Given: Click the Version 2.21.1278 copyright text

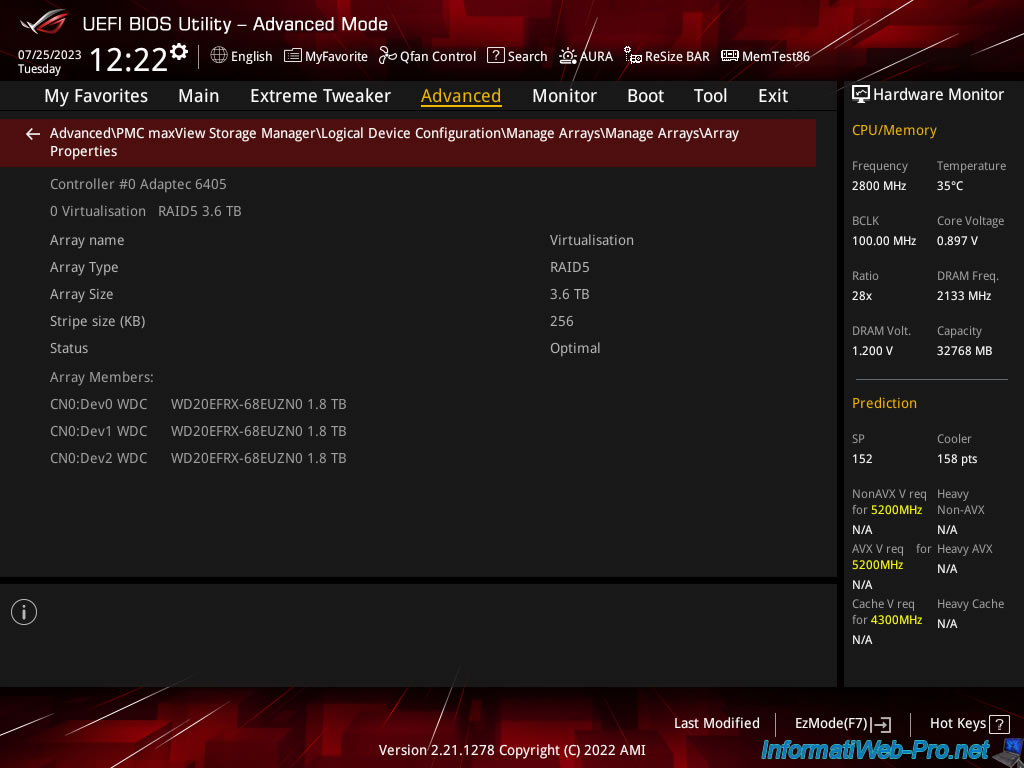Looking at the screenshot, I should point(512,750).
